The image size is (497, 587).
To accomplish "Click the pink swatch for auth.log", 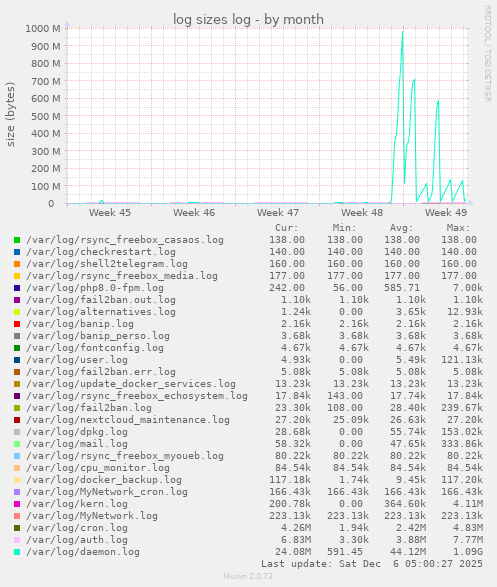I will pos(17,540).
